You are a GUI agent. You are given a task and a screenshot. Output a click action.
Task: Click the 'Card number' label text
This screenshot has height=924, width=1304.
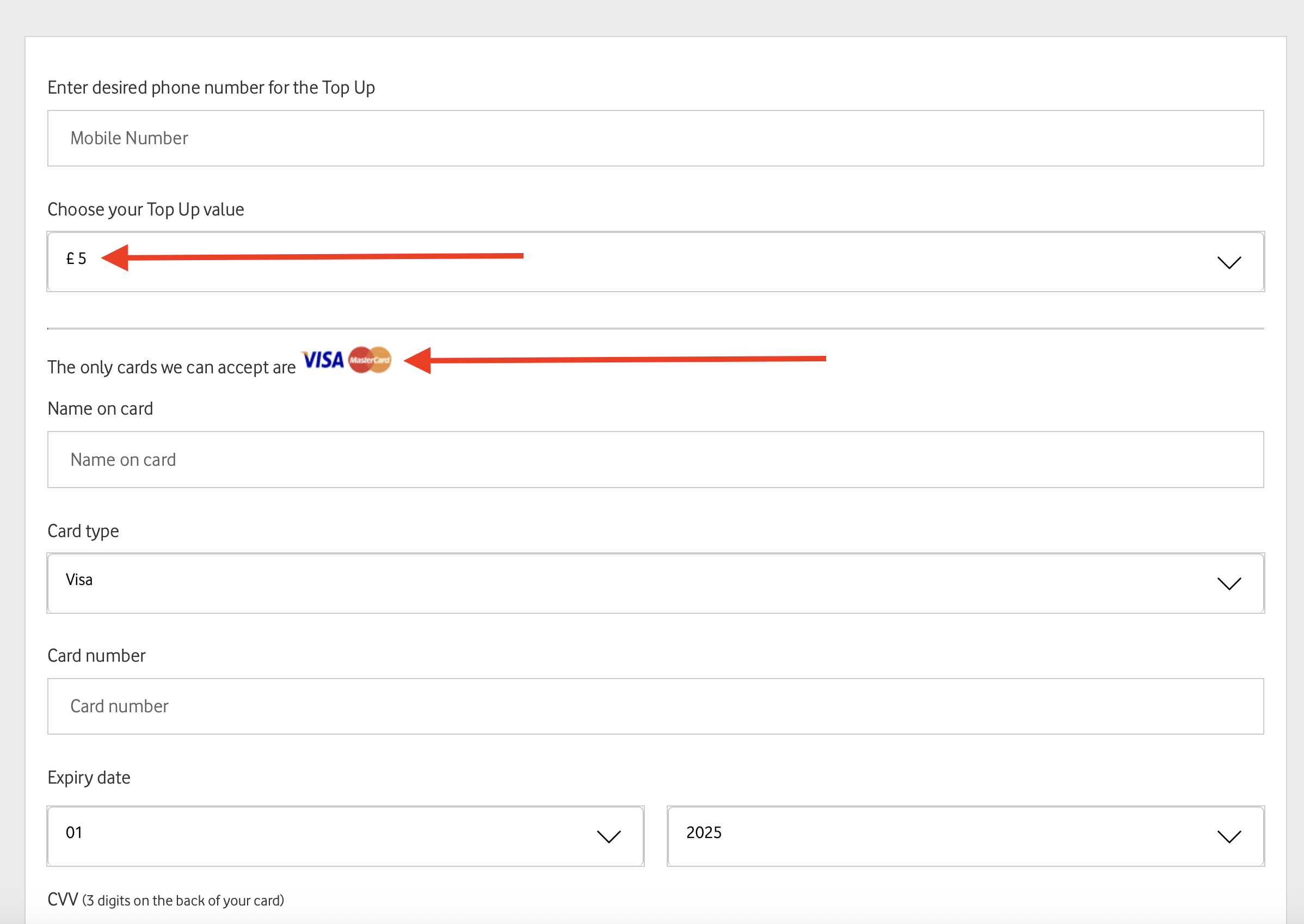(96, 655)
